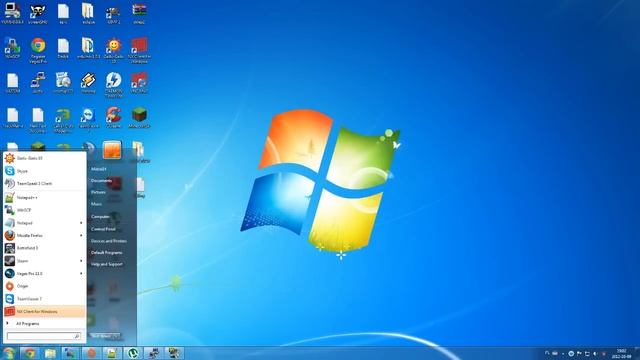This screenshot has width=640, height=360.
Task: Select the DAEMON Tools lightning bolt desktop icon
Action: click(113, 85)
